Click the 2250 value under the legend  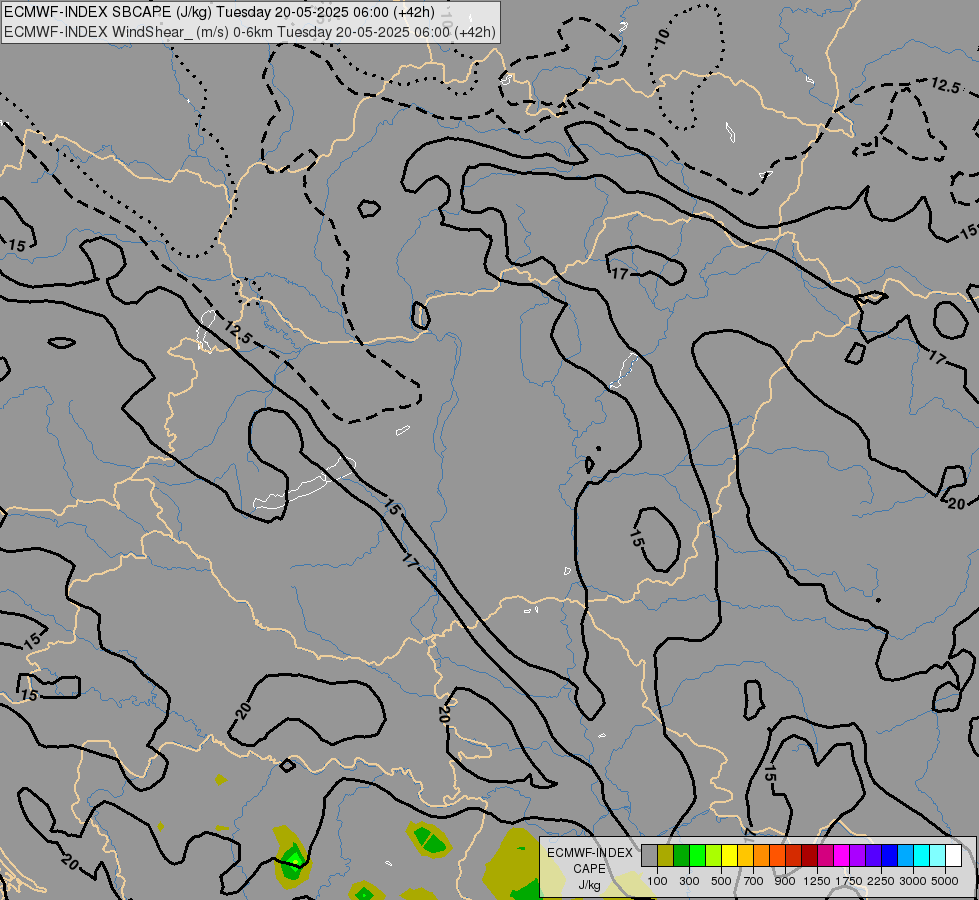point(881,881)
